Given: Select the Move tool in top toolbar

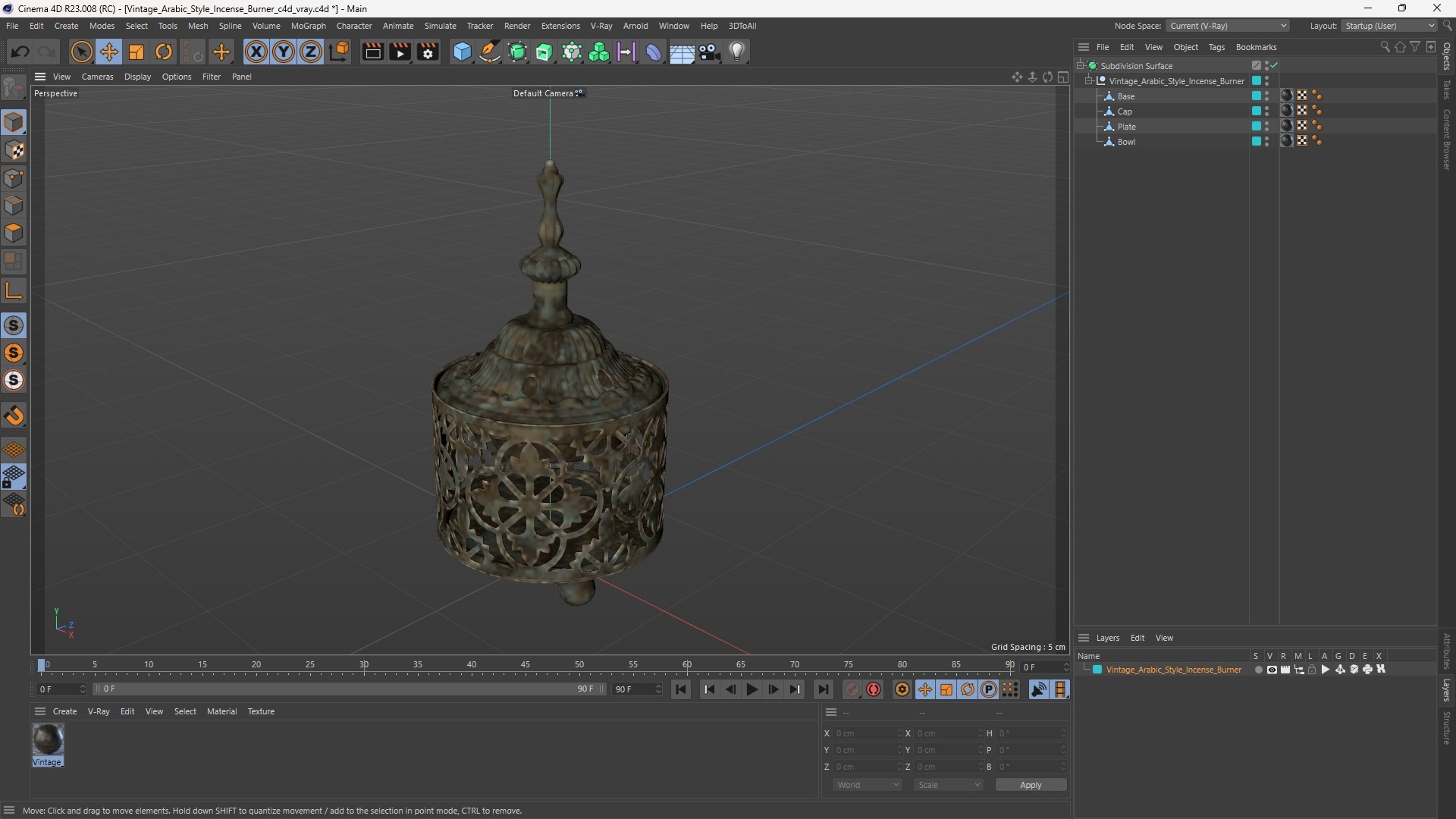Looking at the screenshot, I should 109,52.
